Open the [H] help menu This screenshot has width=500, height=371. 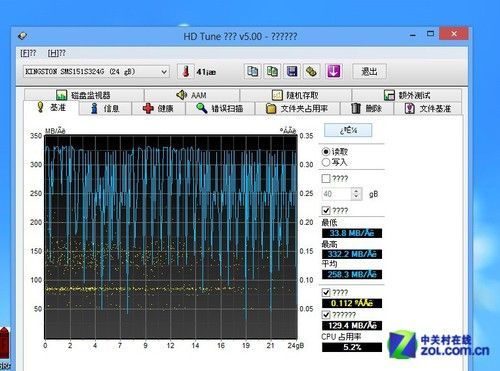click(56, 53)
